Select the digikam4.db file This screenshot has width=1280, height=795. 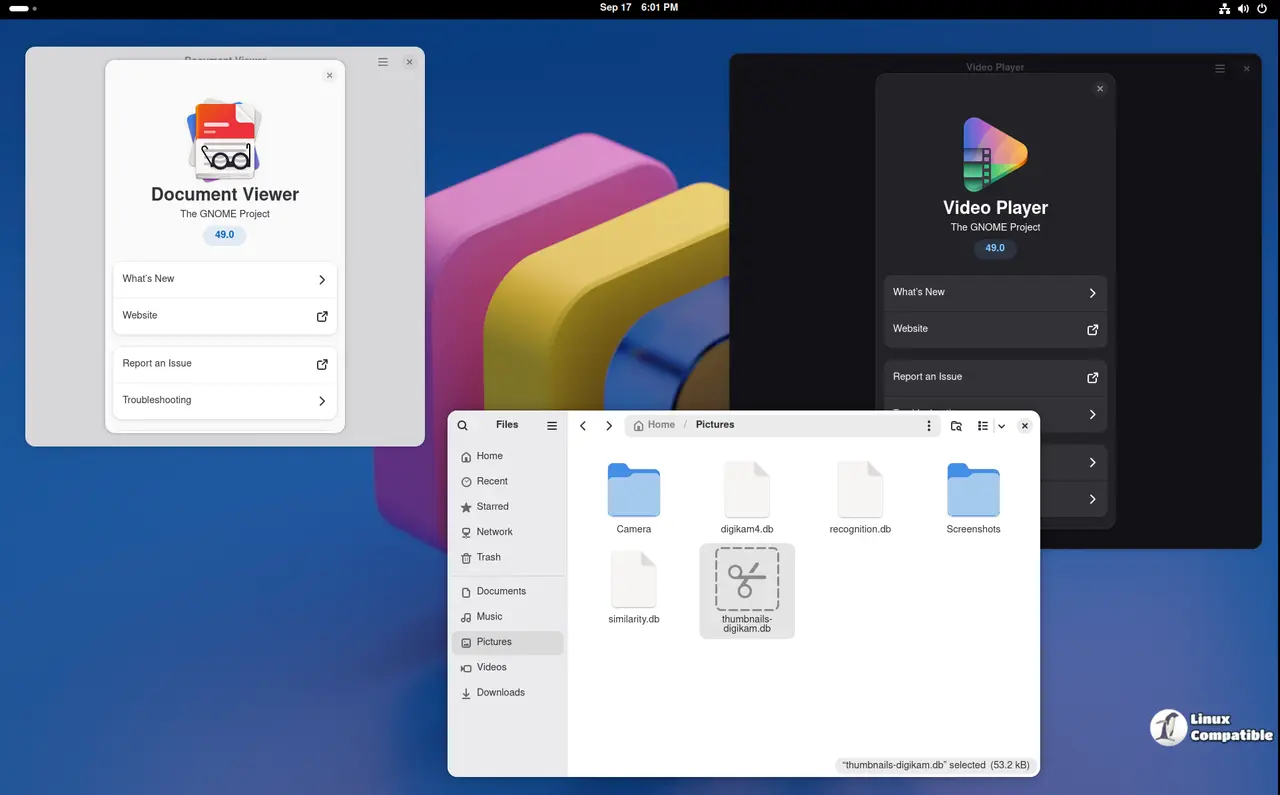coord(747,497)
